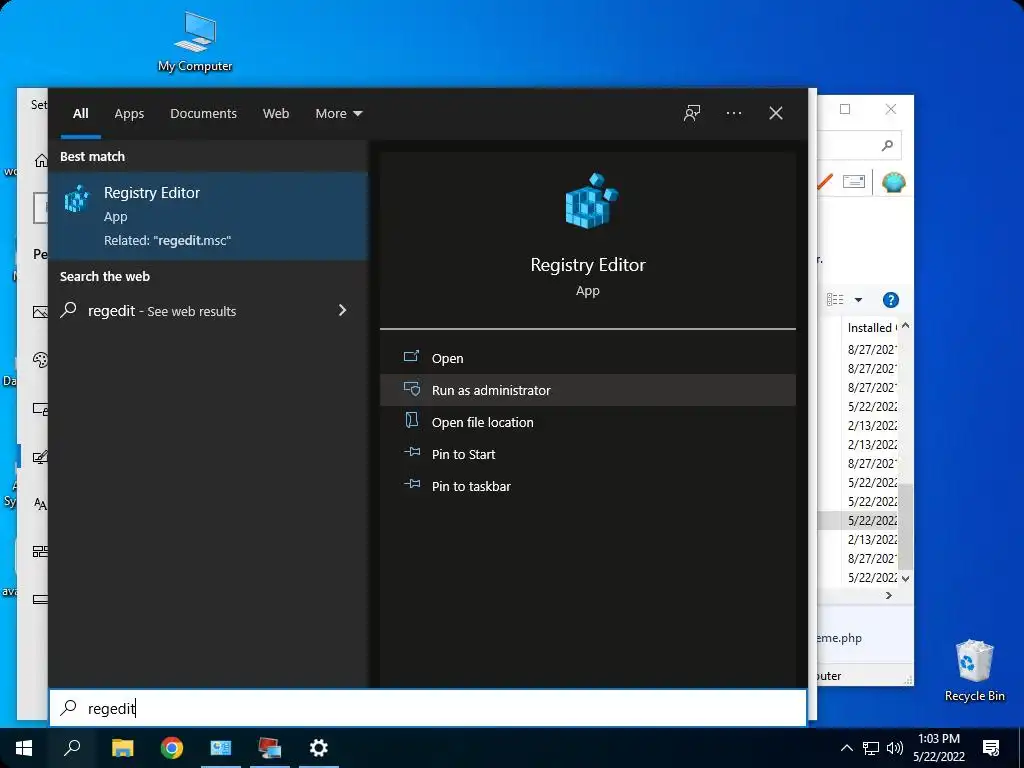Click the Run as administrator shield icon

pos(411,389)
